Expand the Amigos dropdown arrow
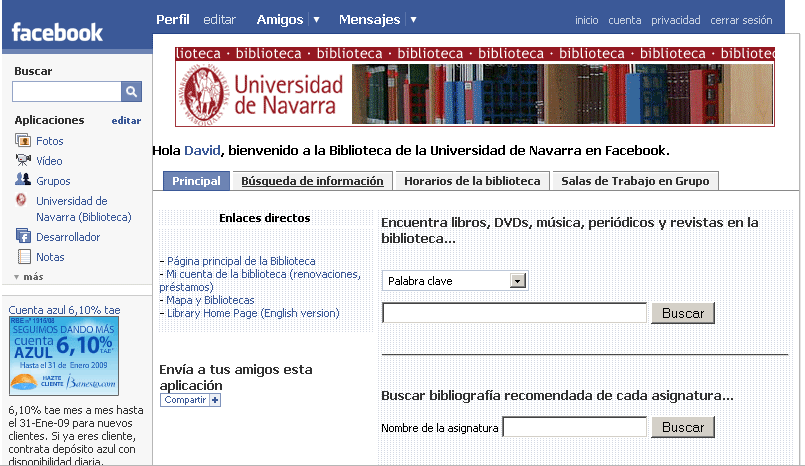This screenshot has height=466, width=805. click(316, 20)
